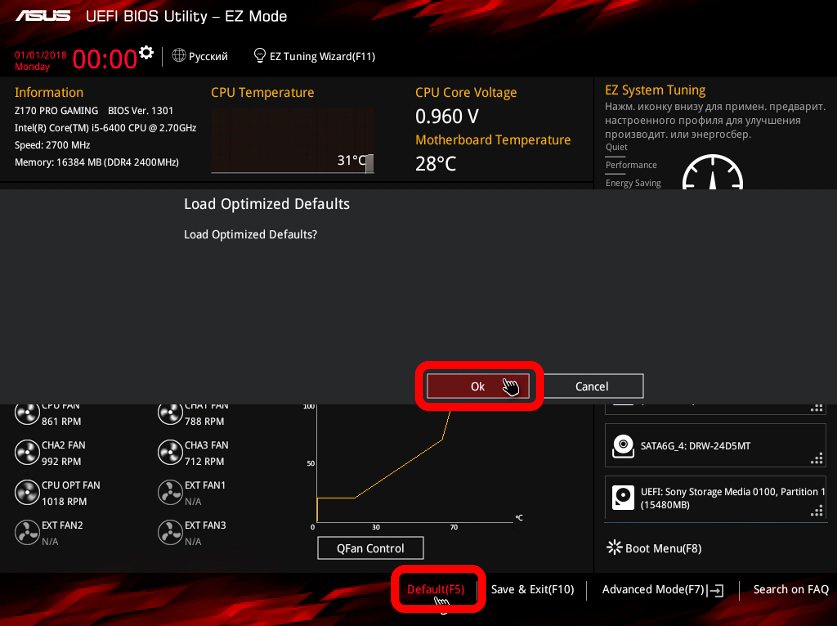837x626 pixels.
Task: Click the ASUS logo
Action: point(43,16)
